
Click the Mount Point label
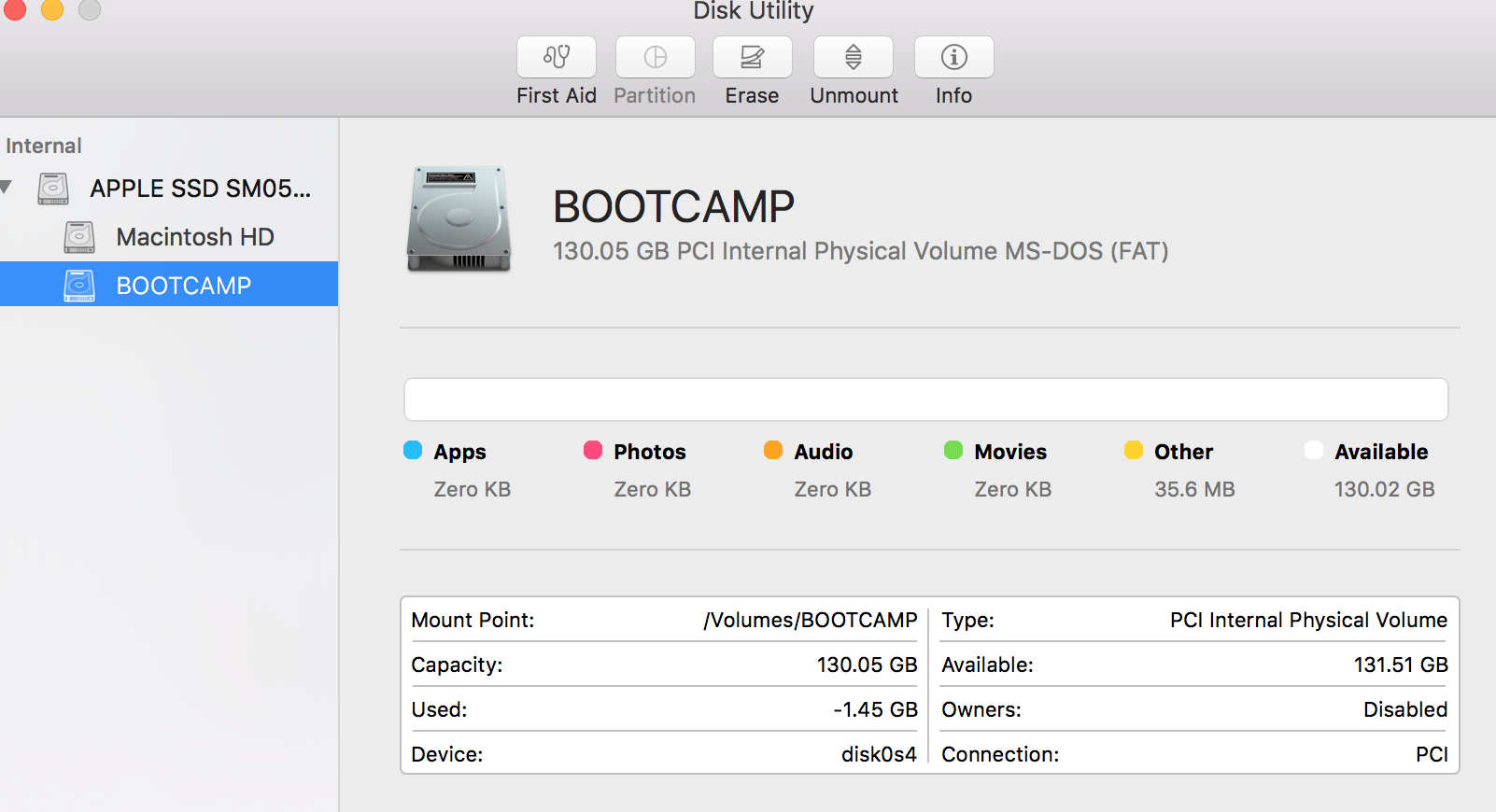pyautogui.click(x=473, y=620)
